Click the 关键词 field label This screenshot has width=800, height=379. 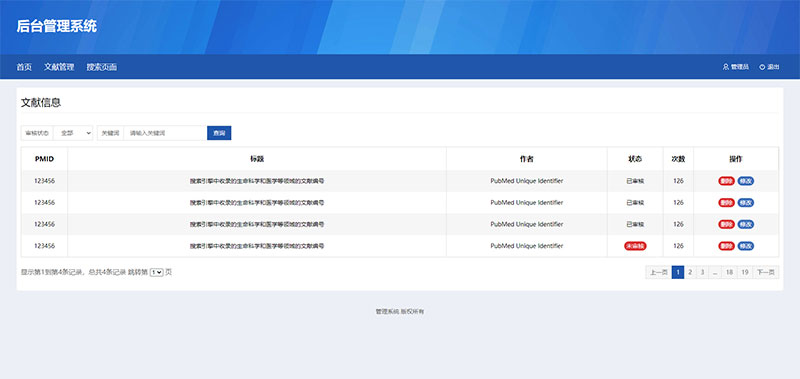110,133
